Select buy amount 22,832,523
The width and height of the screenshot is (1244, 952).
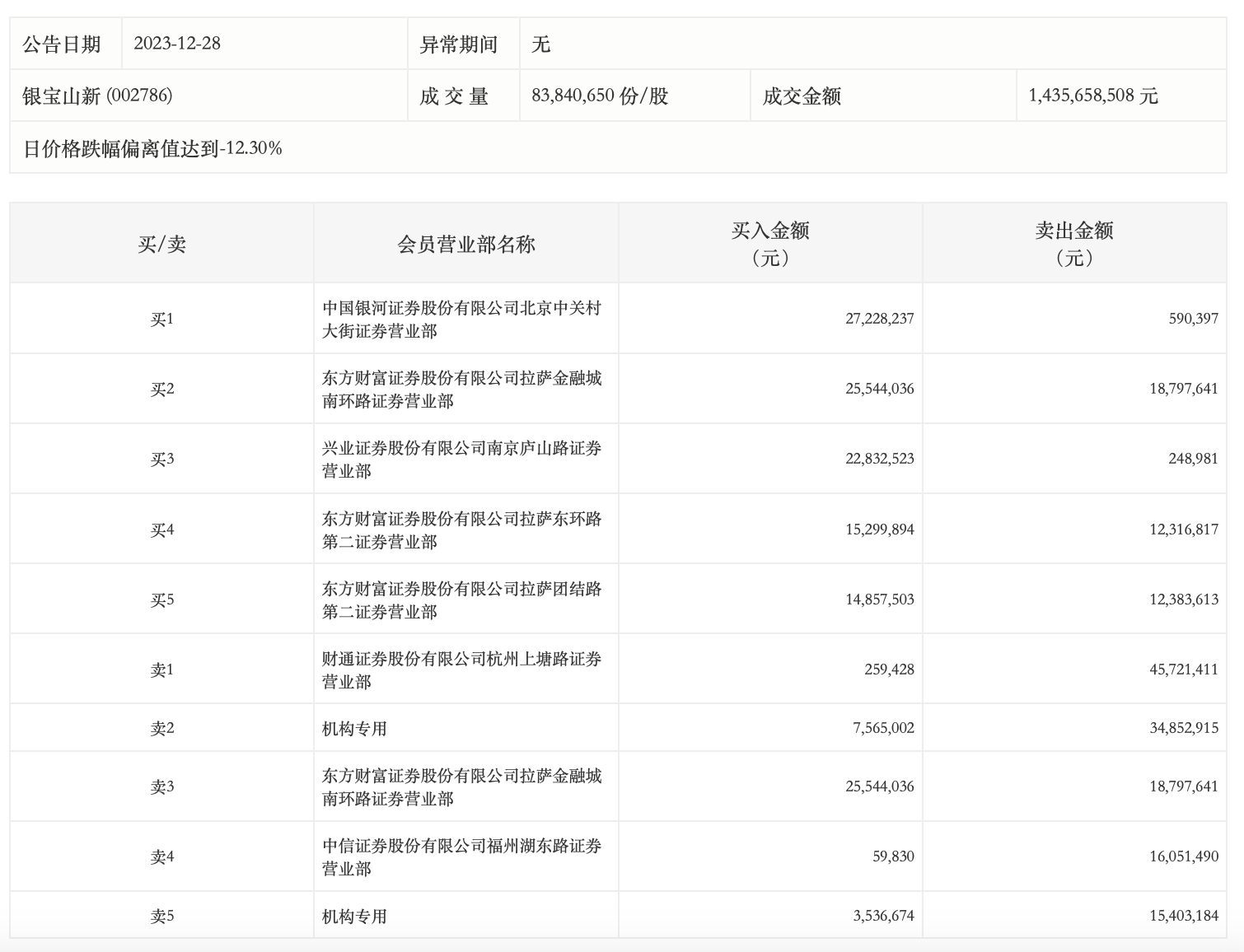click(x=880, y=459)
